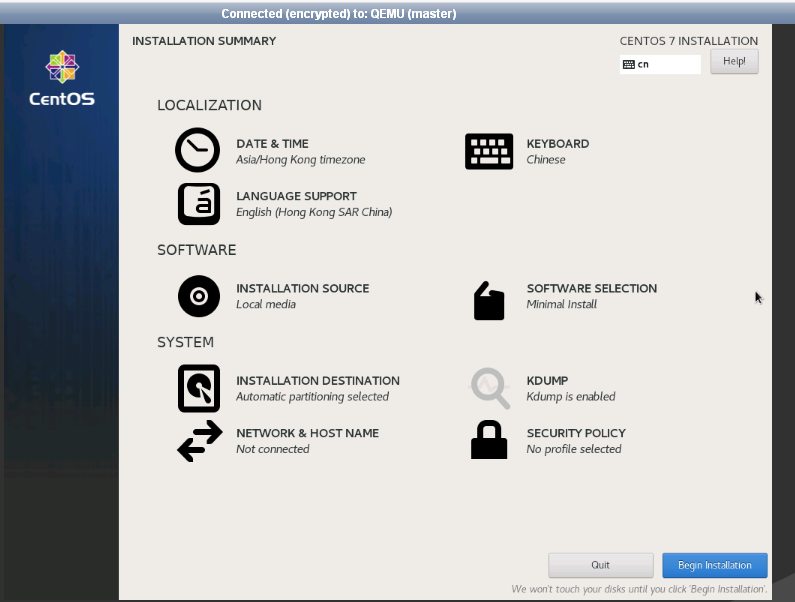
Task: Click the Asia/Hong Kong timezone text
Action: click(x=301, y=160)
